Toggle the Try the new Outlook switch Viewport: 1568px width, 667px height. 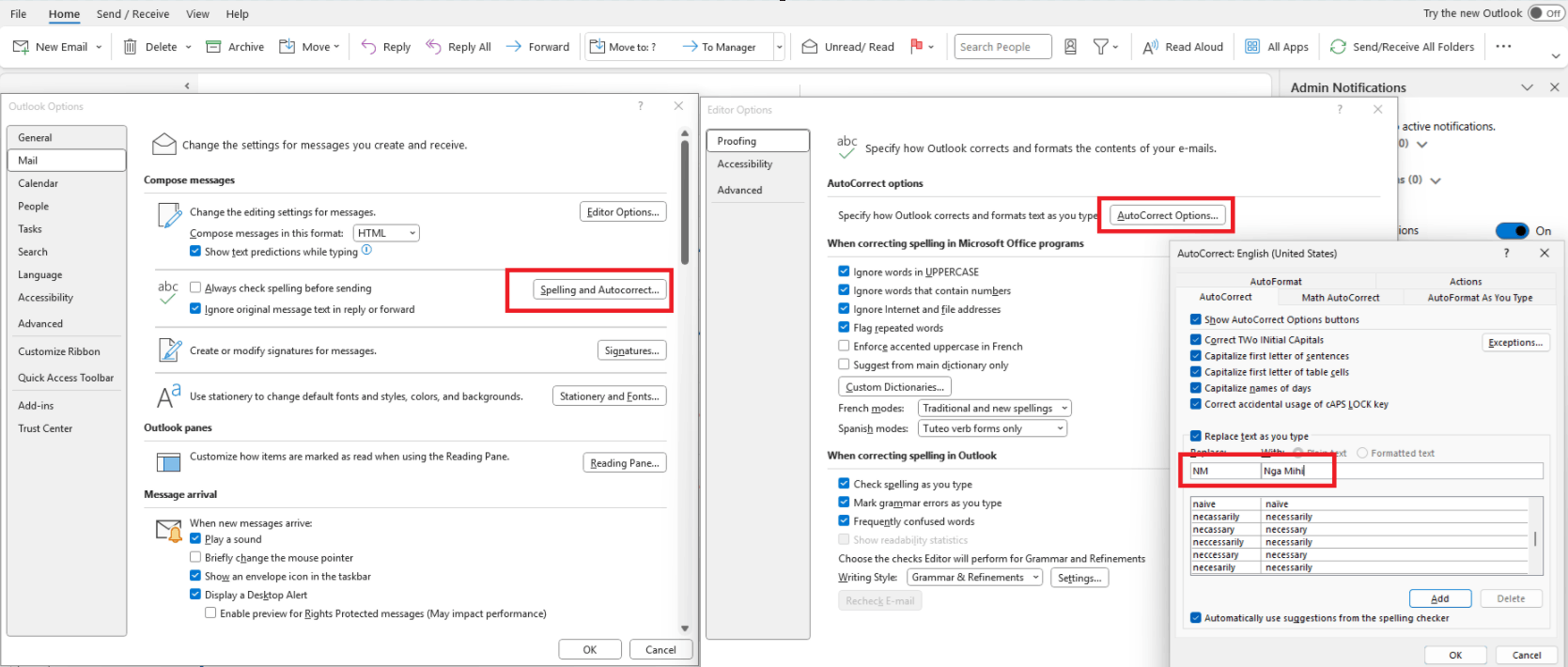[x=1545, y=13]
